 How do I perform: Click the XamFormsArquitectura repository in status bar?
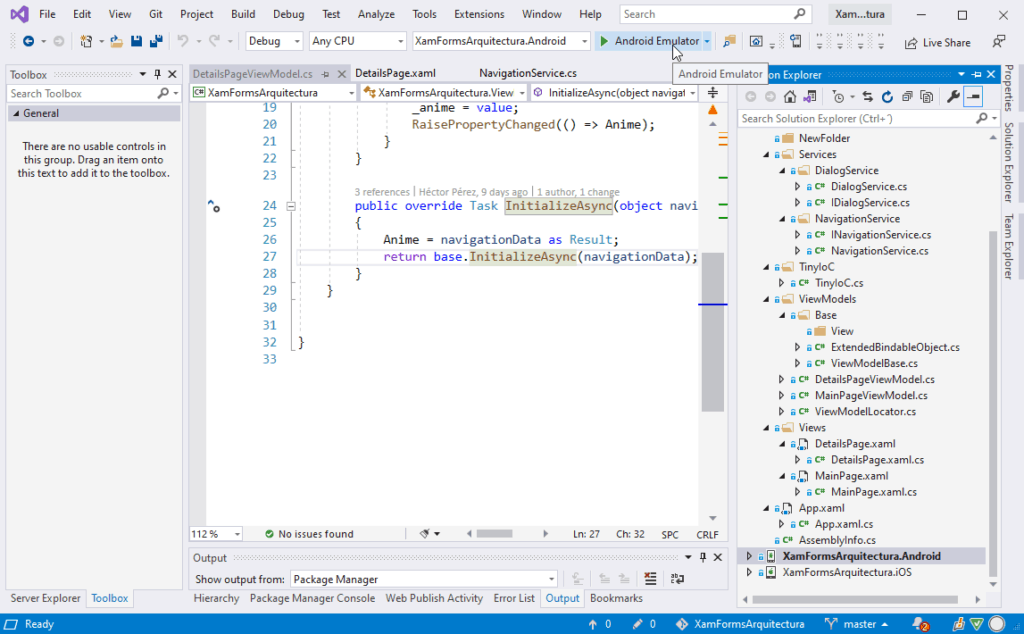pyautogui.click(x=740, y=624)
